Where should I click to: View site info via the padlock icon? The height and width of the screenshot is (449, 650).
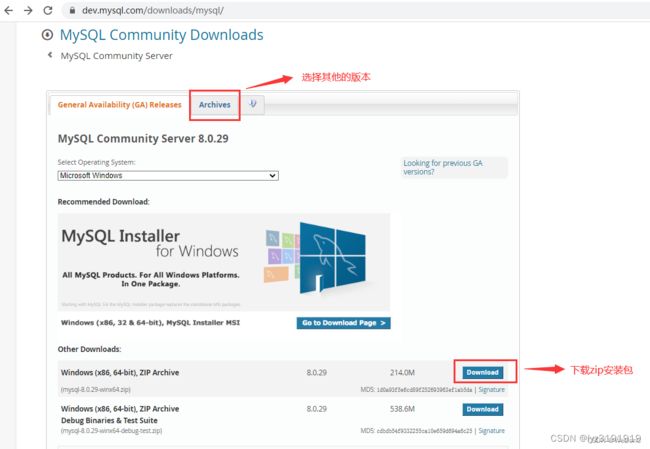[72, 10]
